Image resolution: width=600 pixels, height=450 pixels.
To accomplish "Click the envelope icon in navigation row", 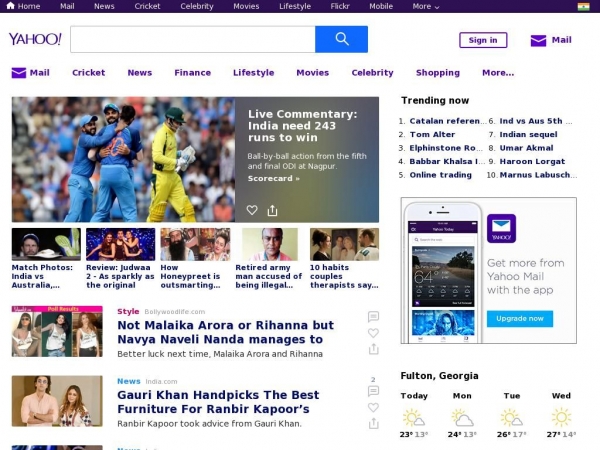I will (x=19, y=73).
